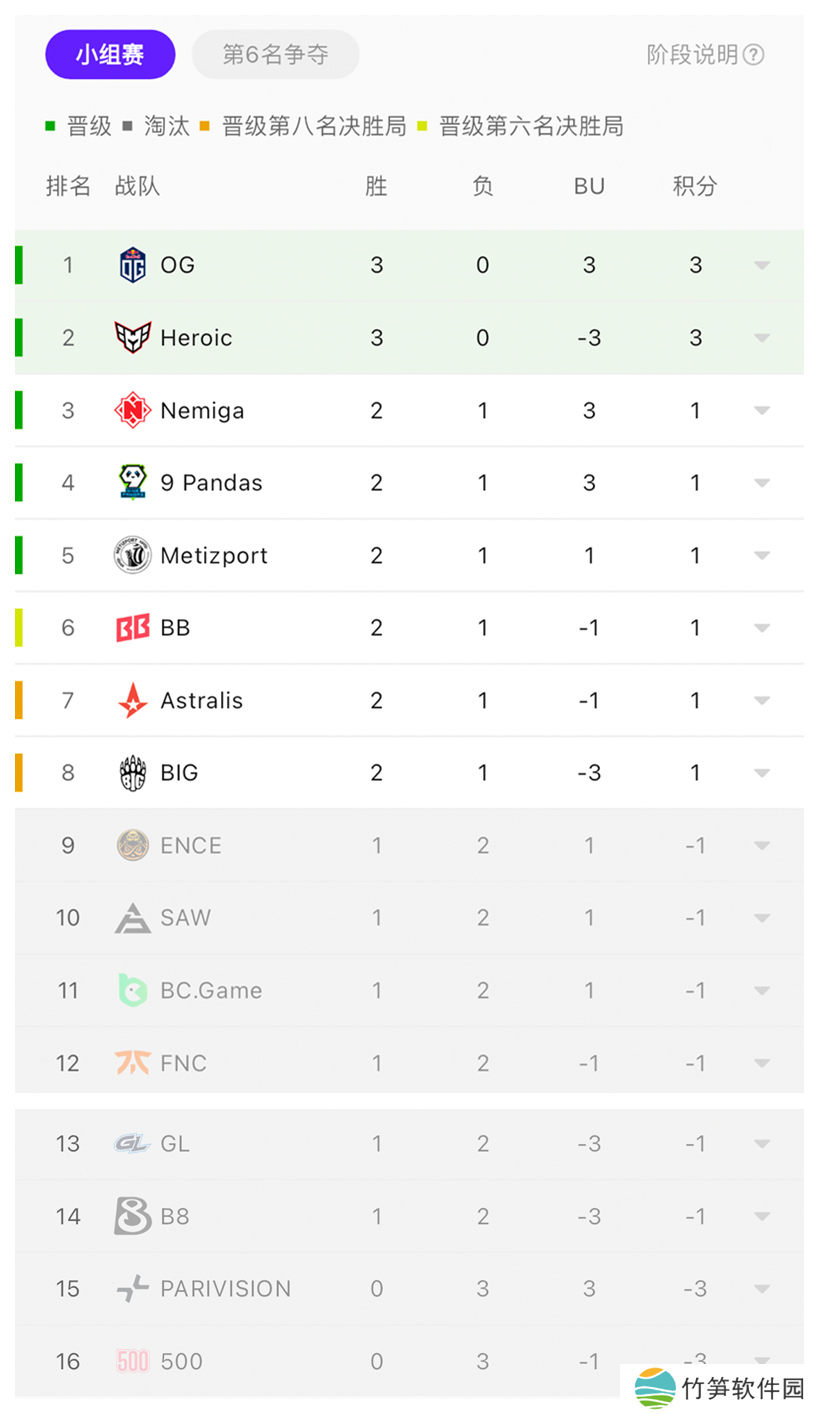Switch to the 小组赛 tab
This screenshot has width=820, height=1414.
[x=110, y=54]
